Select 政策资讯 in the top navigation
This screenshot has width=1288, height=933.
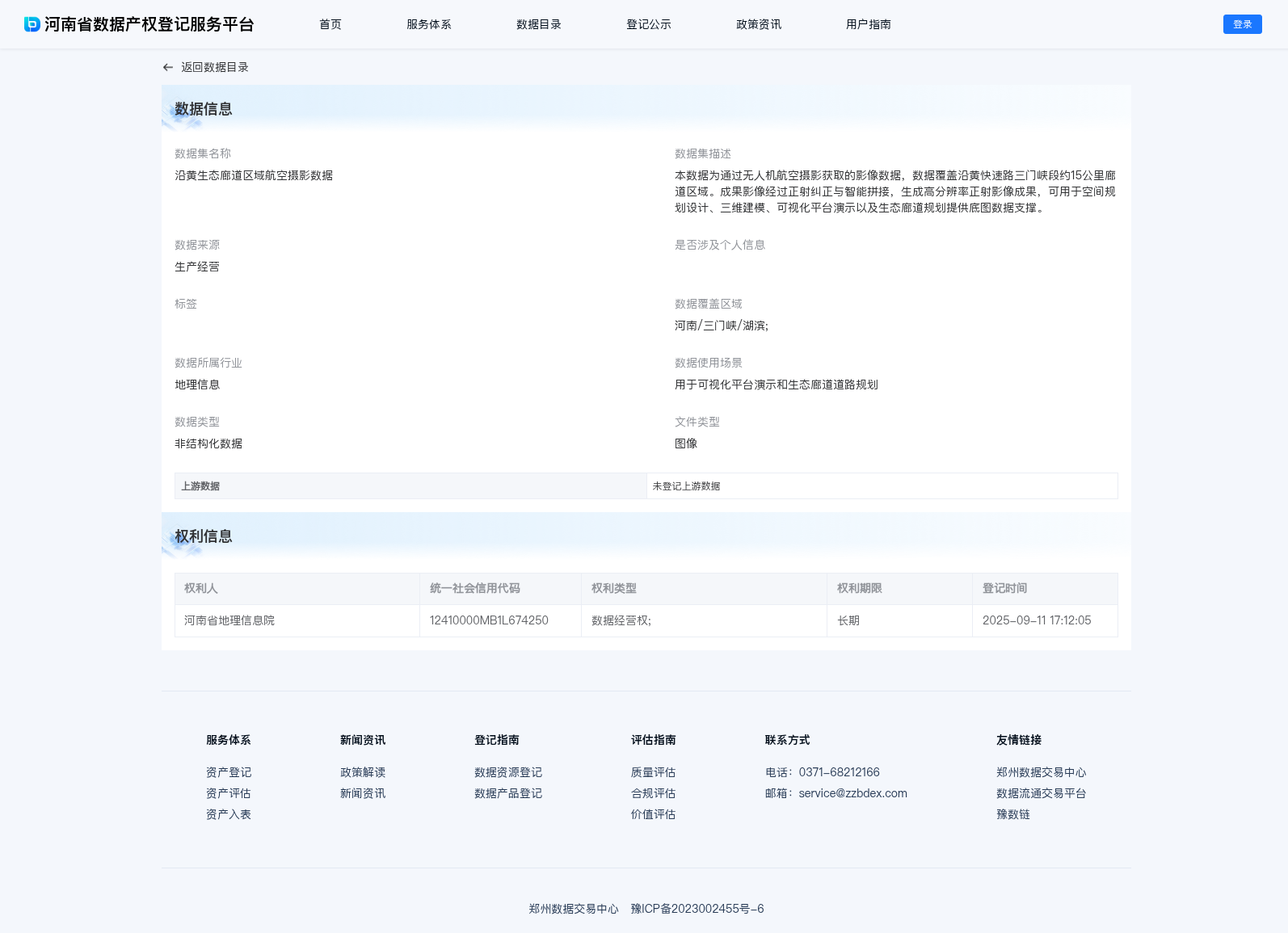[759, 24]
